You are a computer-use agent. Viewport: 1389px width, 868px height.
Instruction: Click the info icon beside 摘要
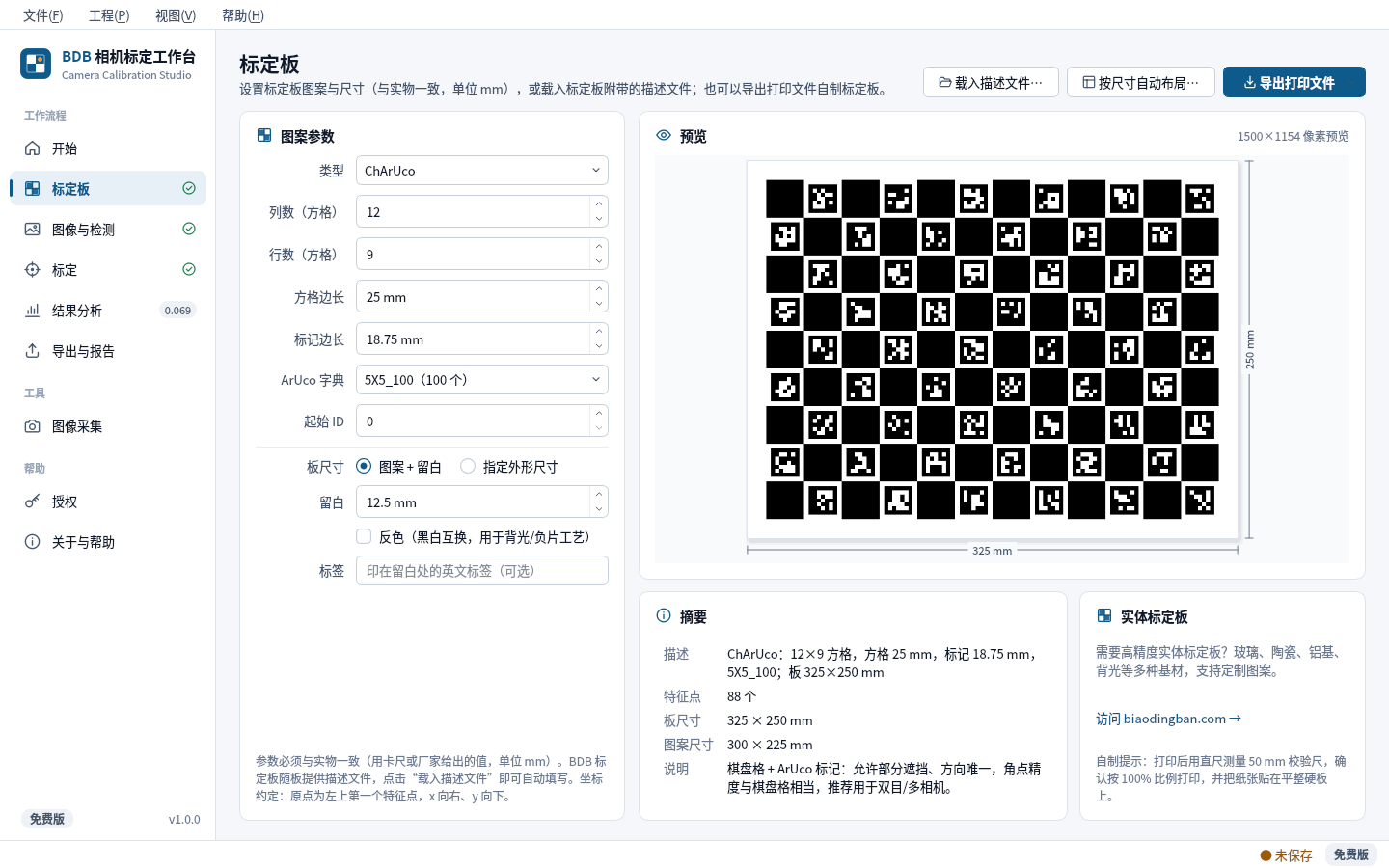pyautogui.click(x=664, y=616)
